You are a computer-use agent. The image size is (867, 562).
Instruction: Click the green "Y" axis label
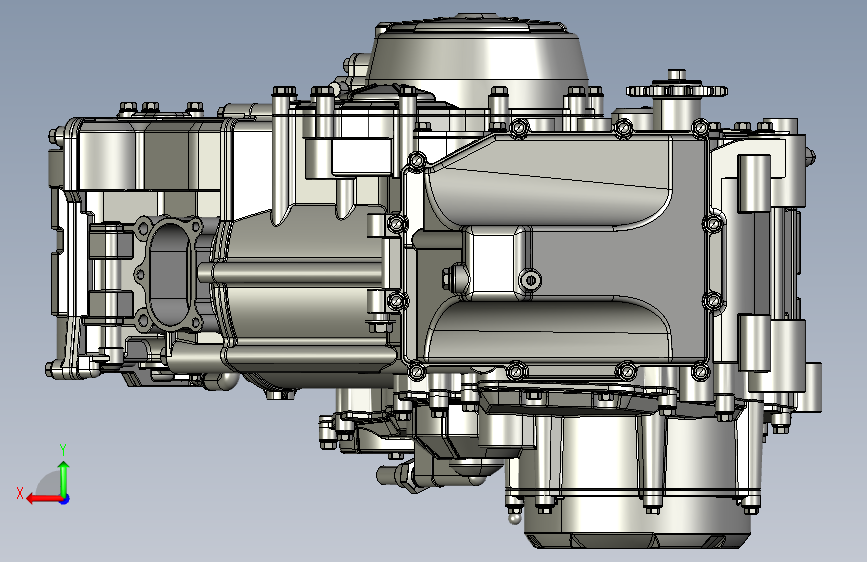pyautogui.click(x=63, y=450)
